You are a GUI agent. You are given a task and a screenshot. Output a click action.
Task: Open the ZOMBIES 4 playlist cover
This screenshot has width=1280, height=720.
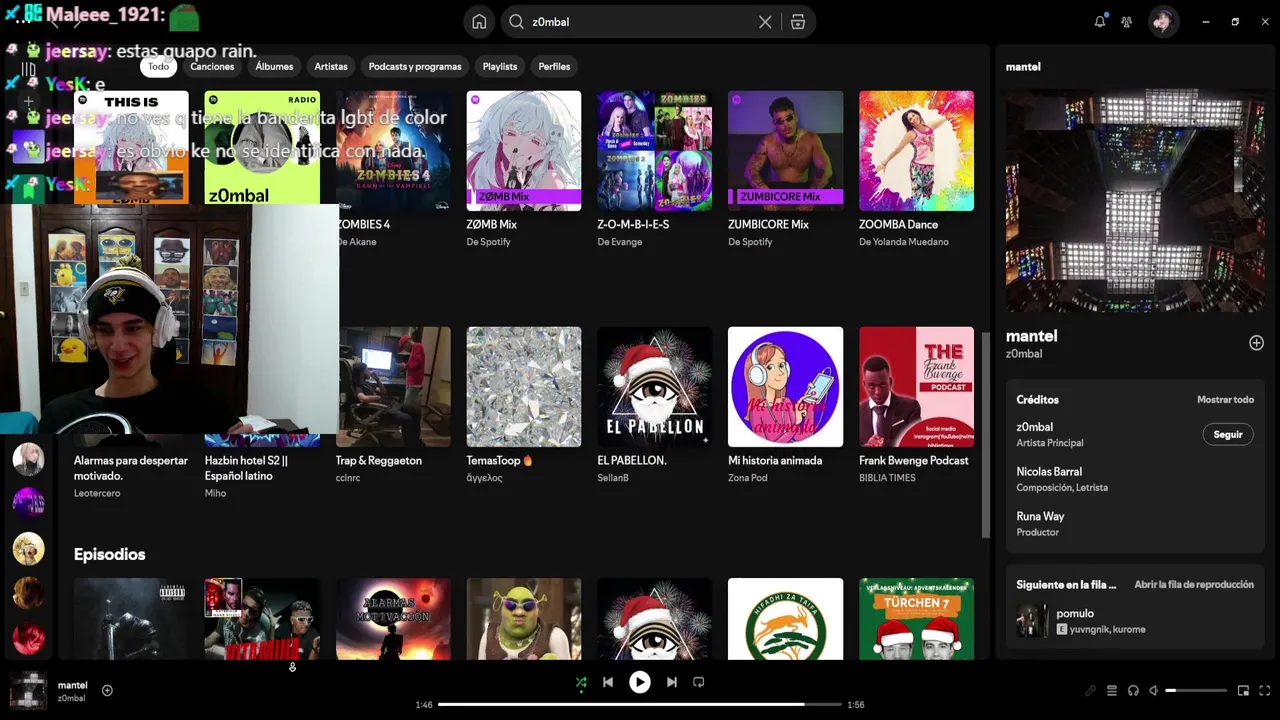click(x=393, y=151)
